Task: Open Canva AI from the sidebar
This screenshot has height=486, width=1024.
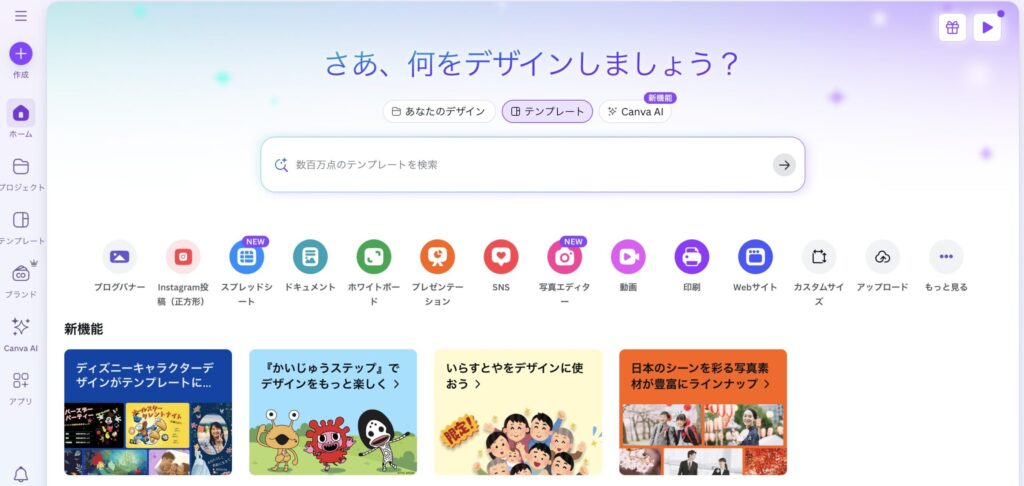Action: click(x=21, y=327)
